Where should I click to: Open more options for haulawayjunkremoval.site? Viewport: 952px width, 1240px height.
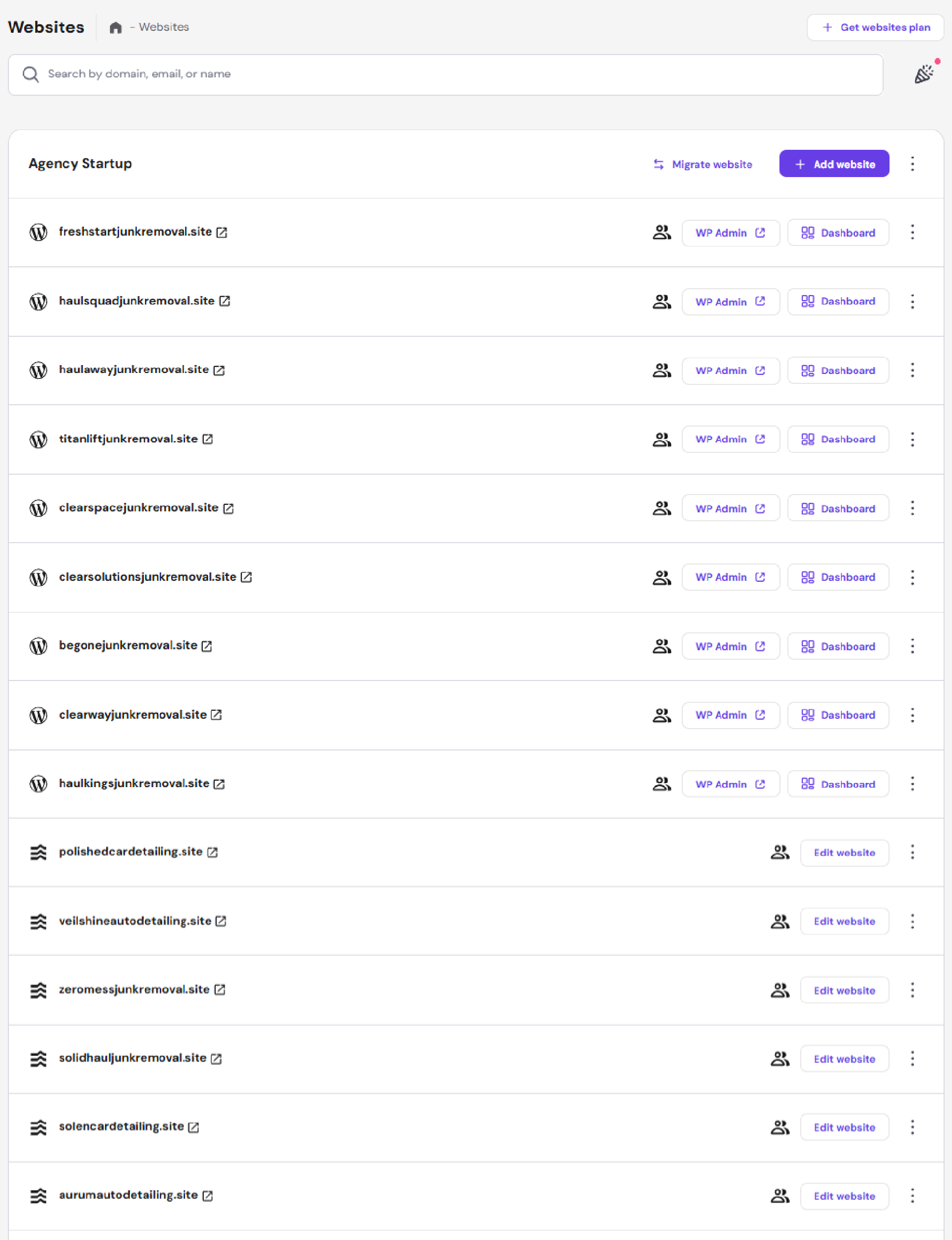tap(912, 371)
